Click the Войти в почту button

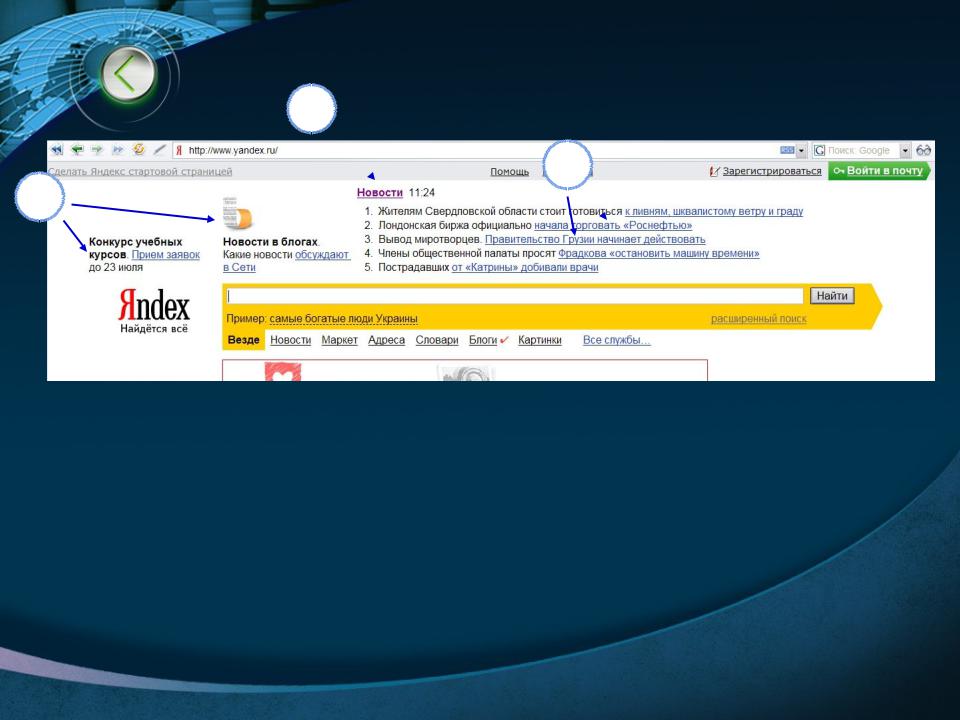point(879,171)
